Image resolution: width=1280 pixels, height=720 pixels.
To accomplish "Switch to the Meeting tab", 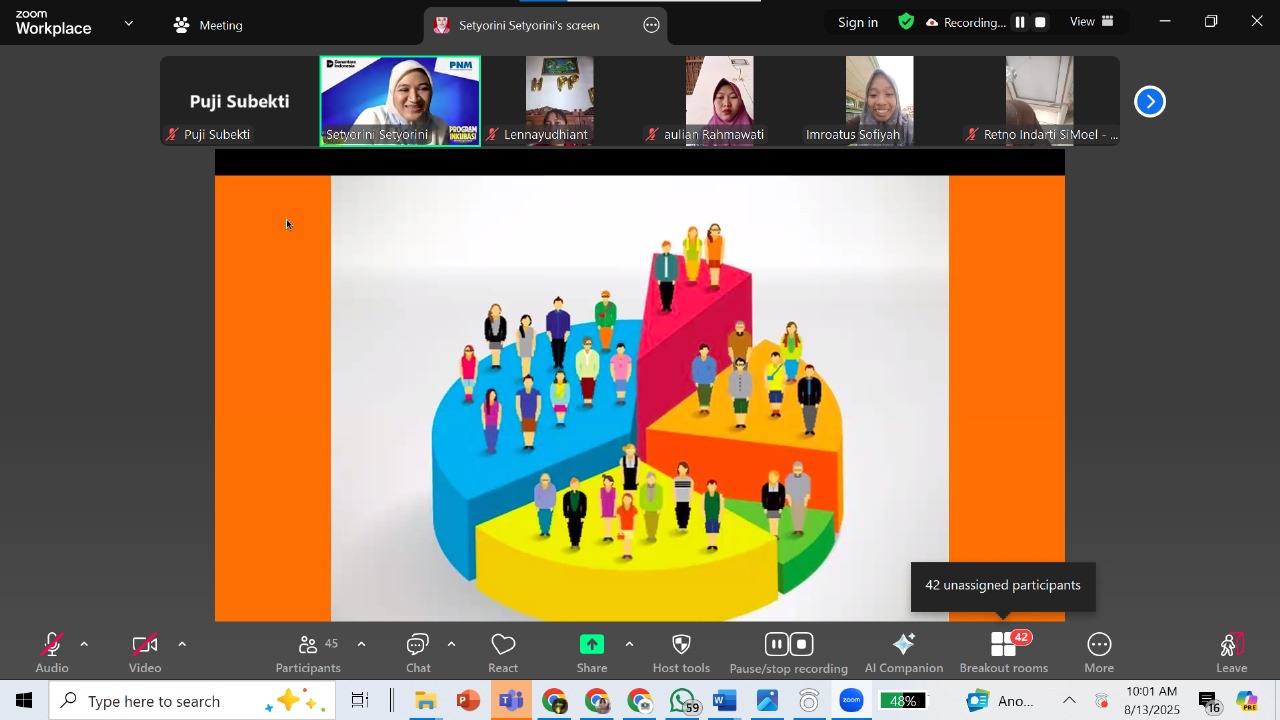I will pos(209,25).
